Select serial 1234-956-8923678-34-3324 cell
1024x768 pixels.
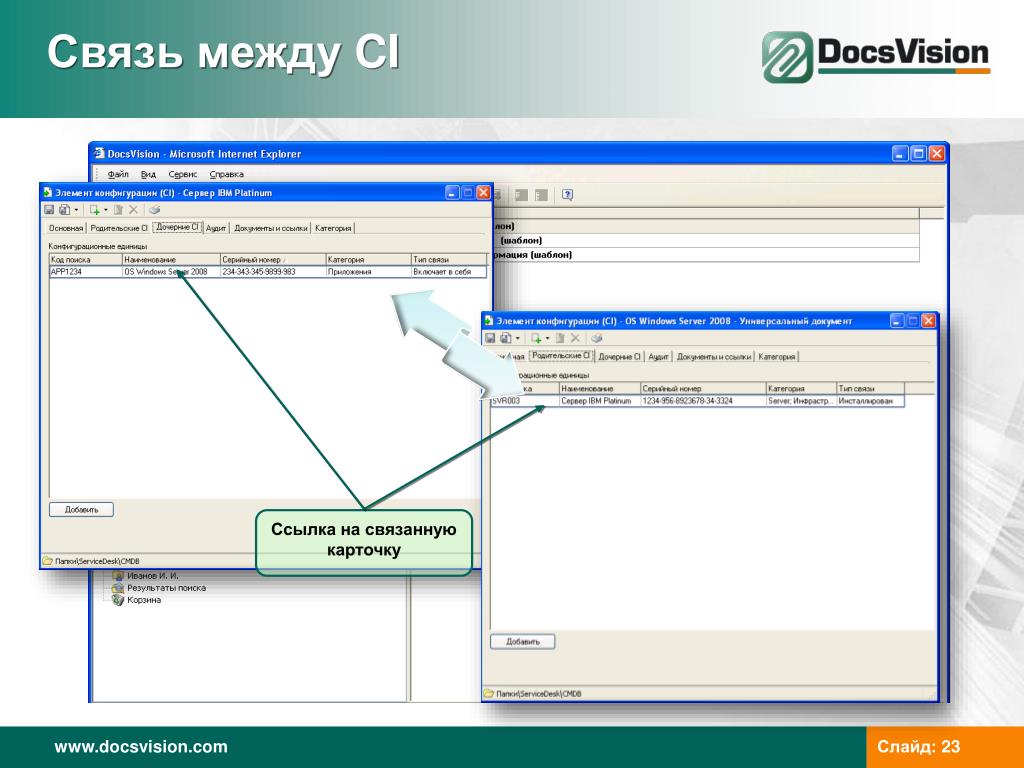click(x=703, y=401)
